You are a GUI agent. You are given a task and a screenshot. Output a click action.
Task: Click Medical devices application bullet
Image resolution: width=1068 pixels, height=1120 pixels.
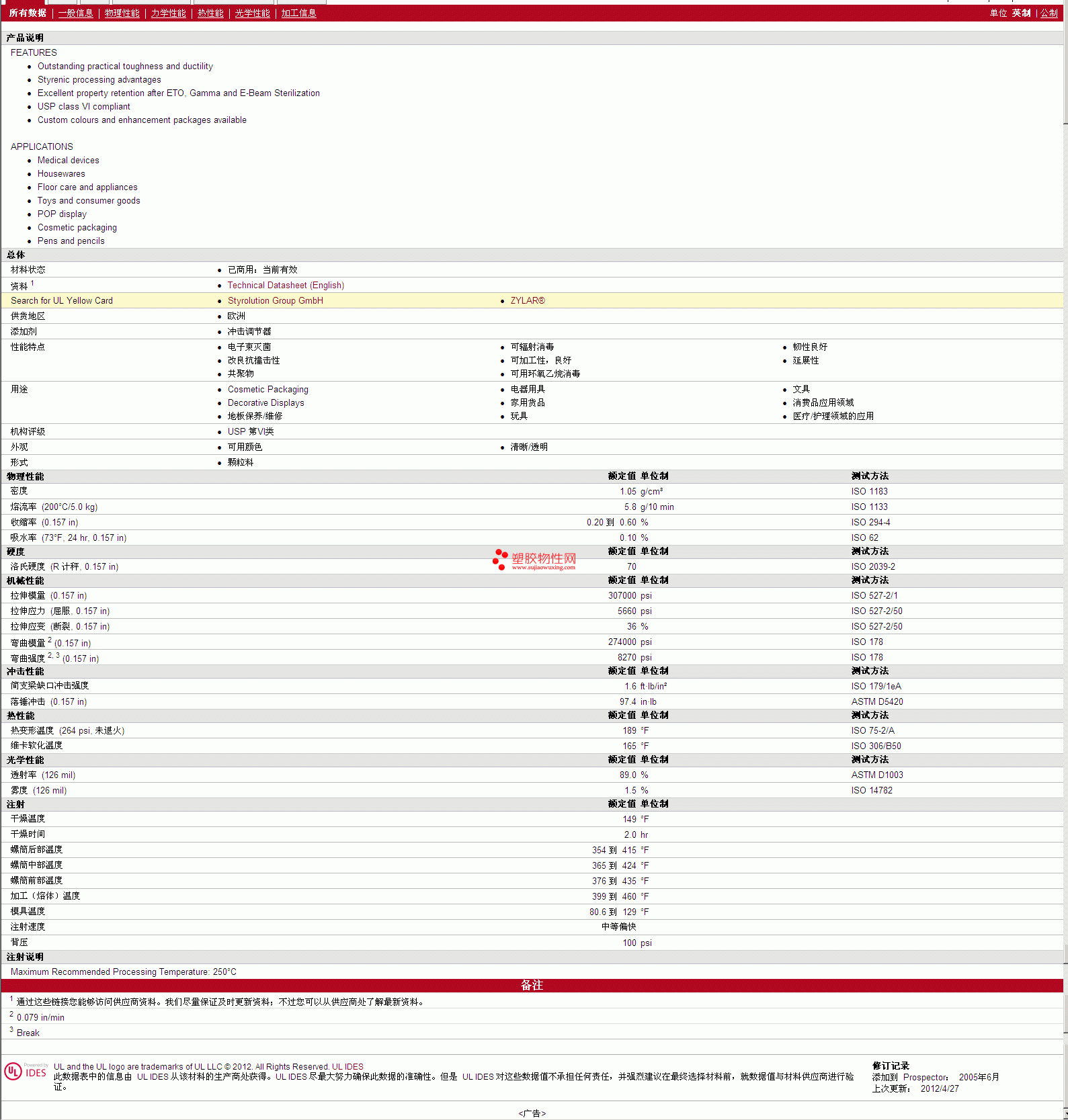pyautogui.click(x=68, y=161)
